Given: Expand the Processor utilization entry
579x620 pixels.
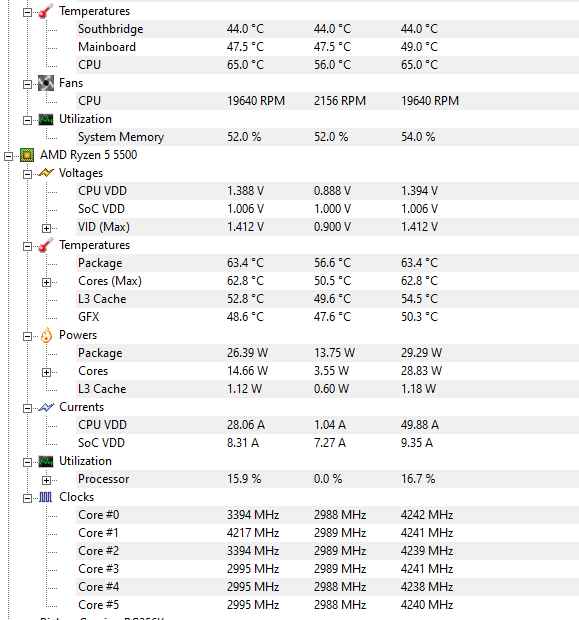Looking at the screenshot, I should (46, 480).
